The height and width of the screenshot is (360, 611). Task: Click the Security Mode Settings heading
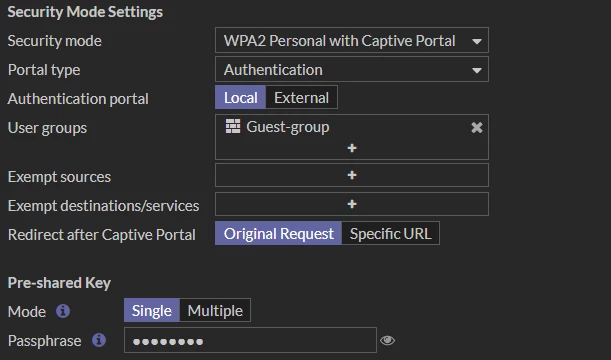point(85,12)
